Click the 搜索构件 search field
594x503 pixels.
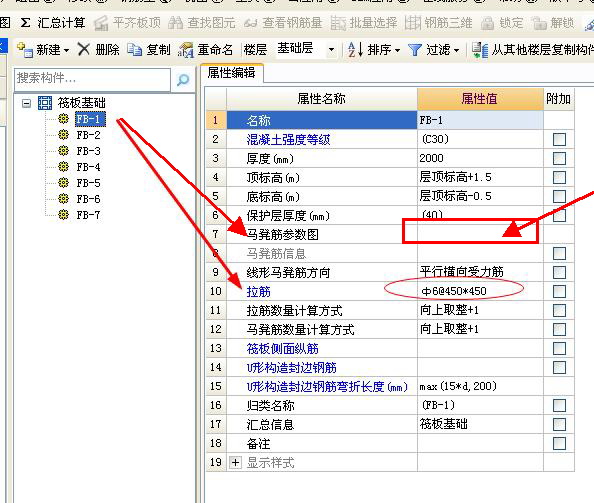pyautogui.click(x=92, y=79)
